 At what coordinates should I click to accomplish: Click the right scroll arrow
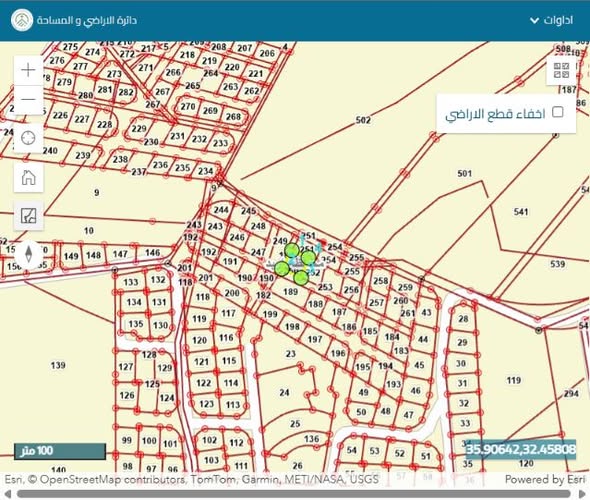point(582,494)
